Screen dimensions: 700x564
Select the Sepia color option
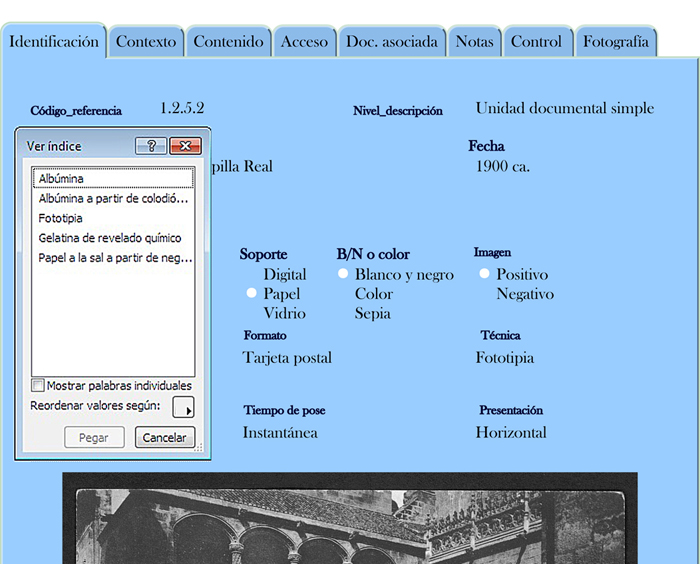tap(372, 313)
